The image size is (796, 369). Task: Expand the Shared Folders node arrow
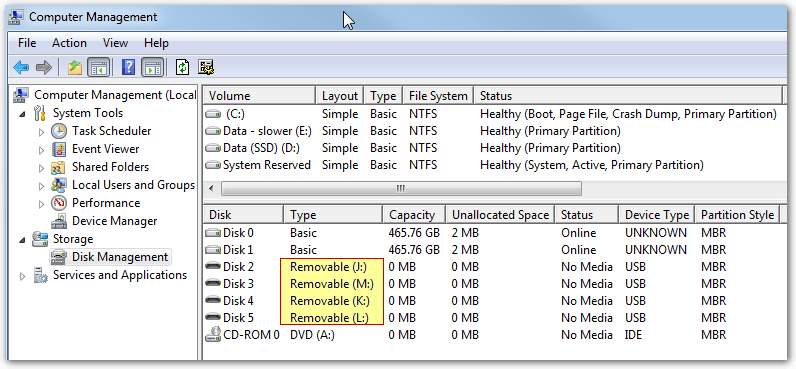(42, 168)
